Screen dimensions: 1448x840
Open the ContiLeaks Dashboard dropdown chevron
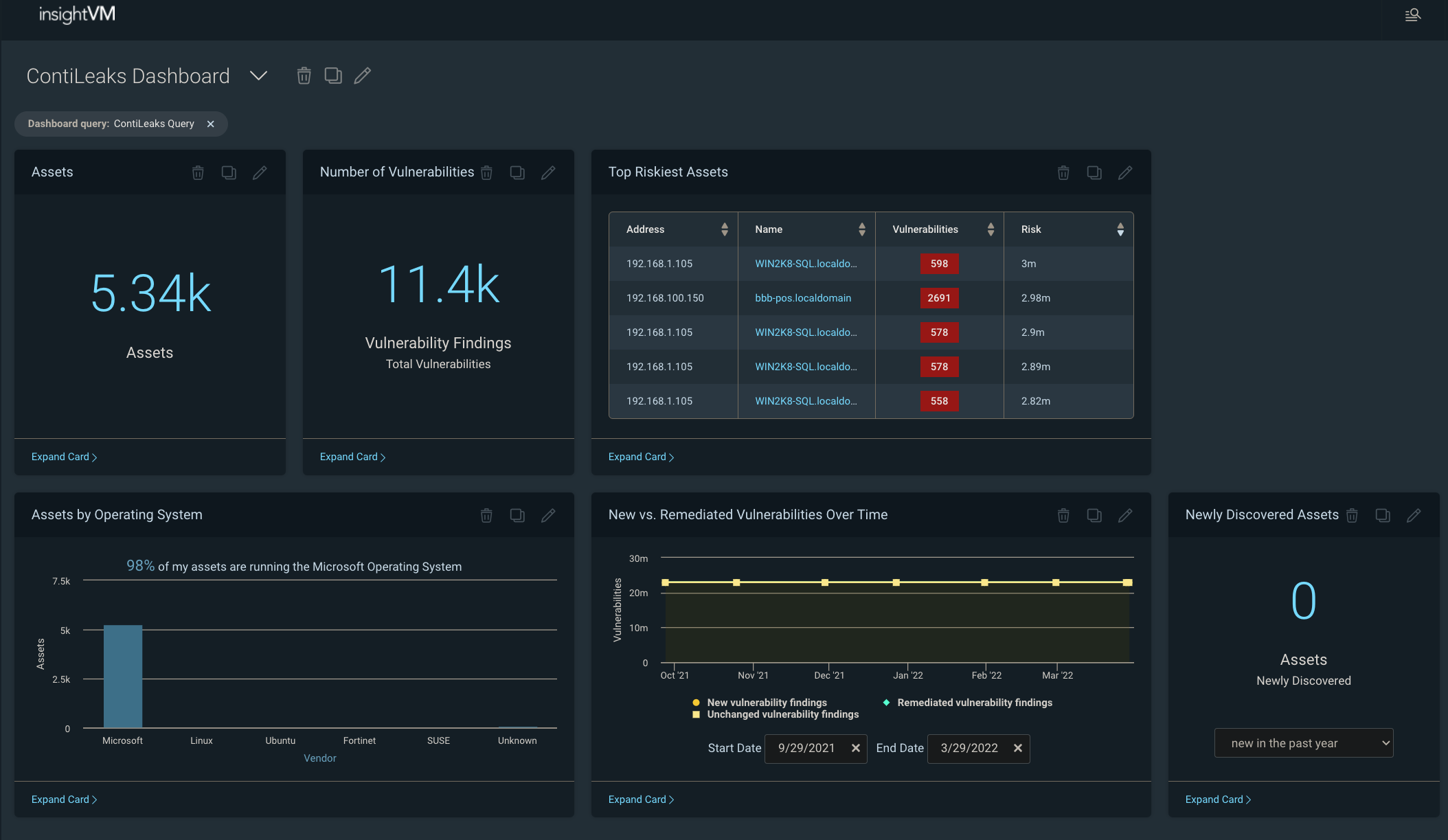point(258,76)
